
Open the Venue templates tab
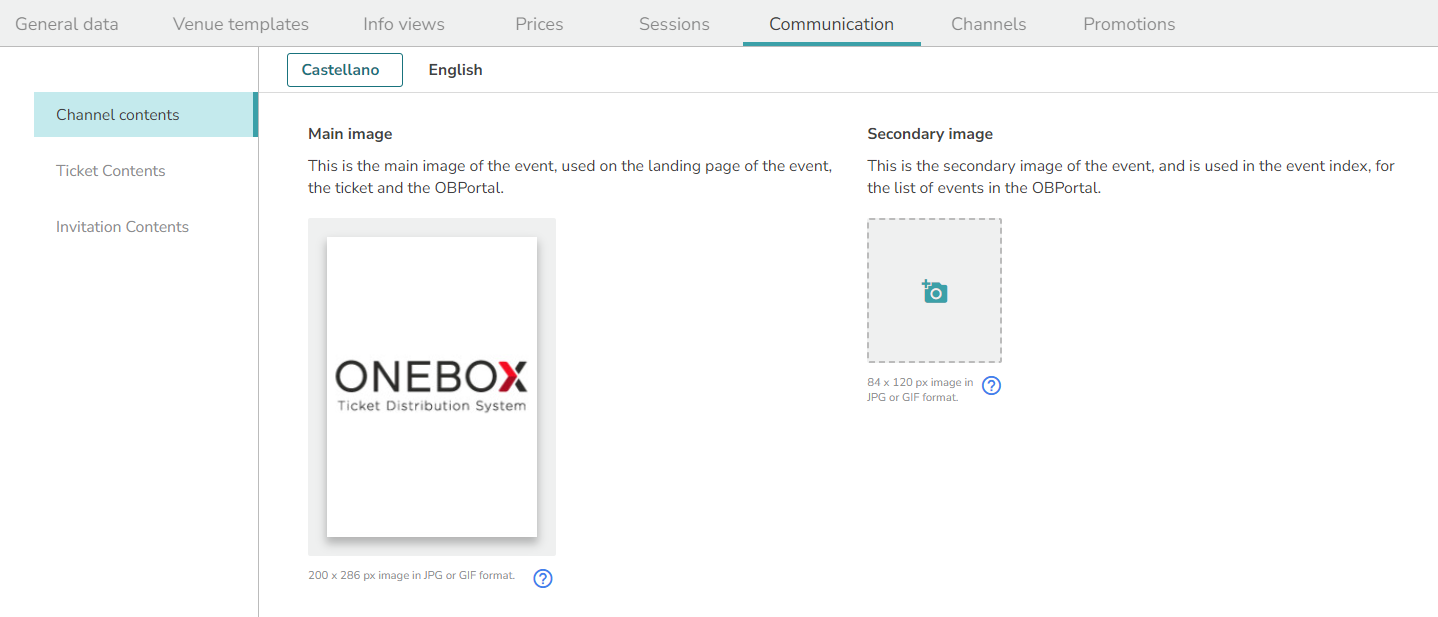point(241,24)
